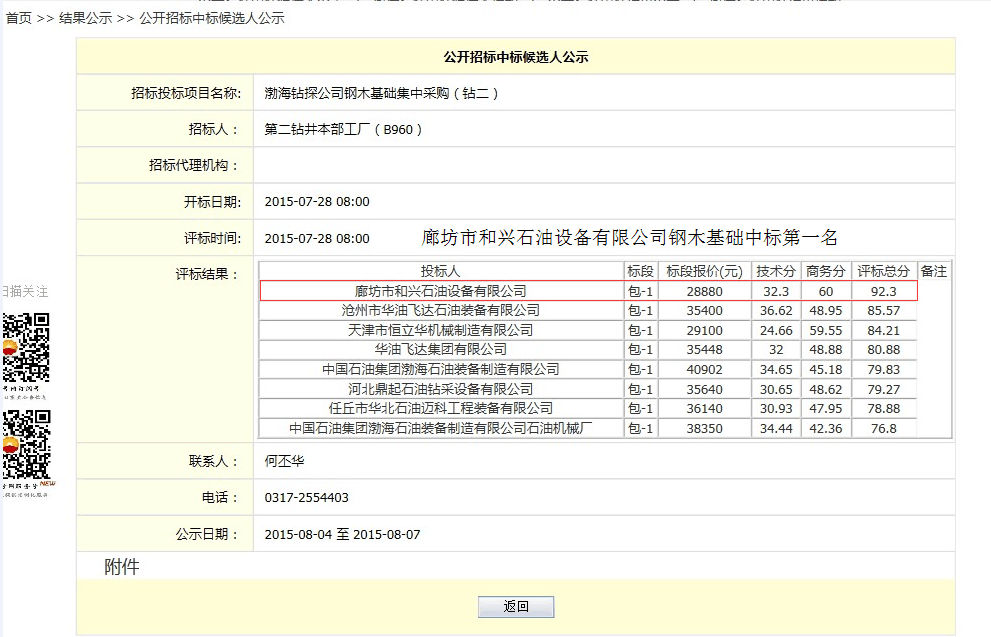Viewport: 991px width, 637px height.
Task: Click technical score 36.62
Action: point(776,310)
